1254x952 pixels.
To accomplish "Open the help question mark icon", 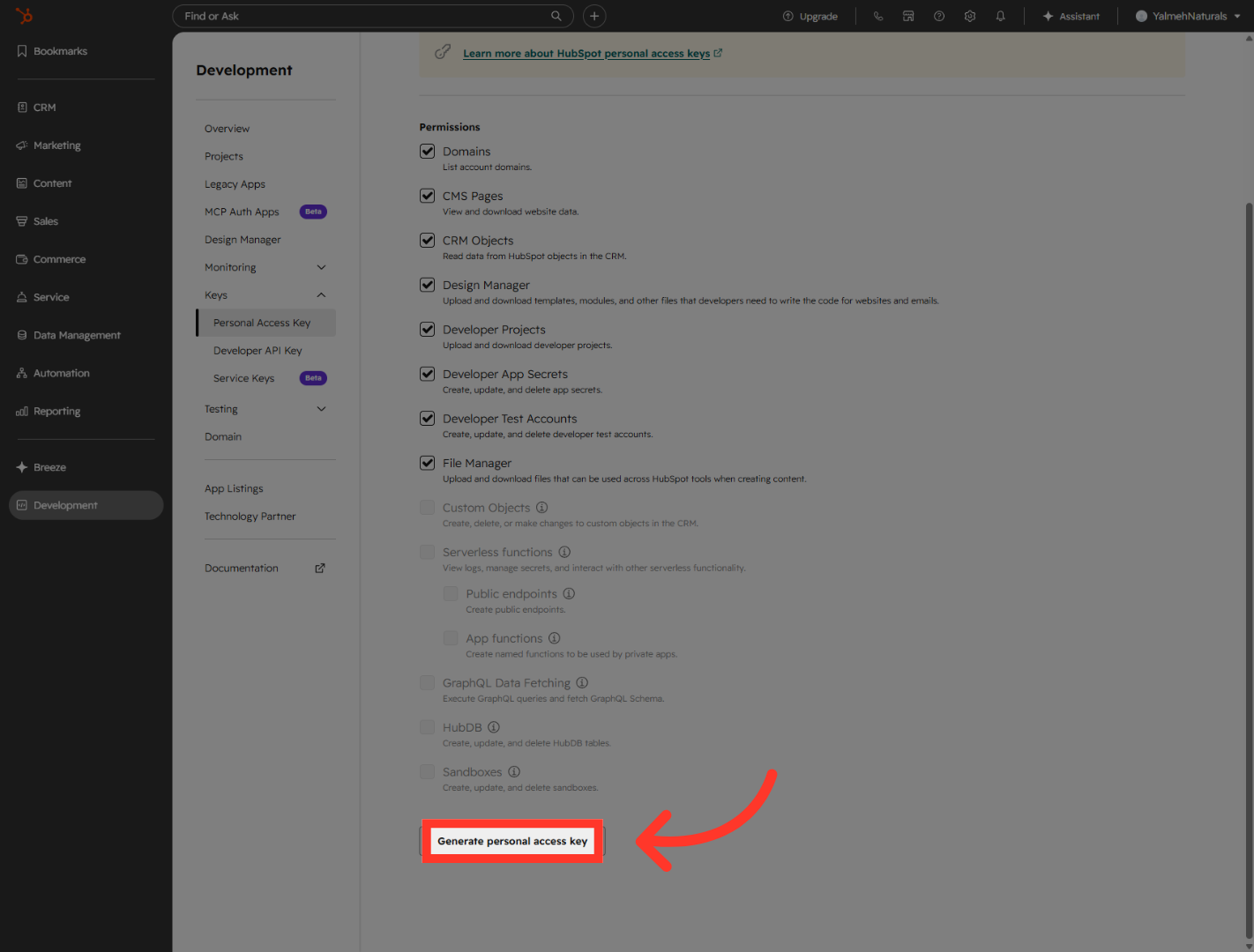I will click(939, 16).
